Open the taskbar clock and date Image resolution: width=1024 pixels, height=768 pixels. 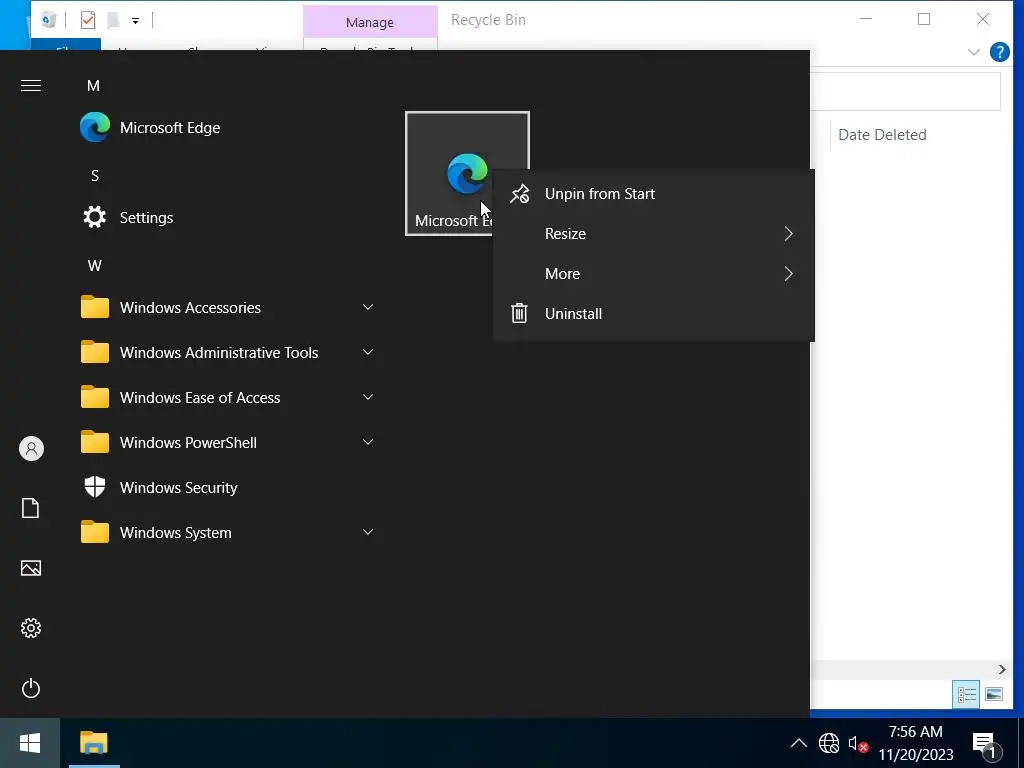tap(916, 743)
